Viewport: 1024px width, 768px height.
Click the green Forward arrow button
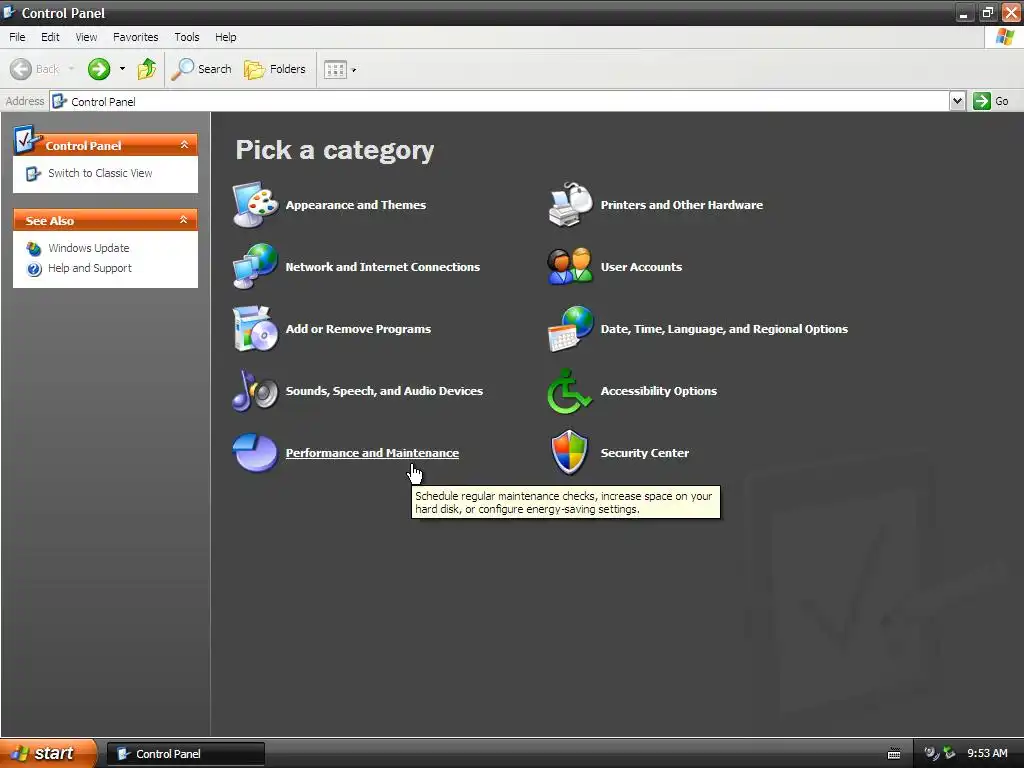pyautogui.click(x=99, y=69)
